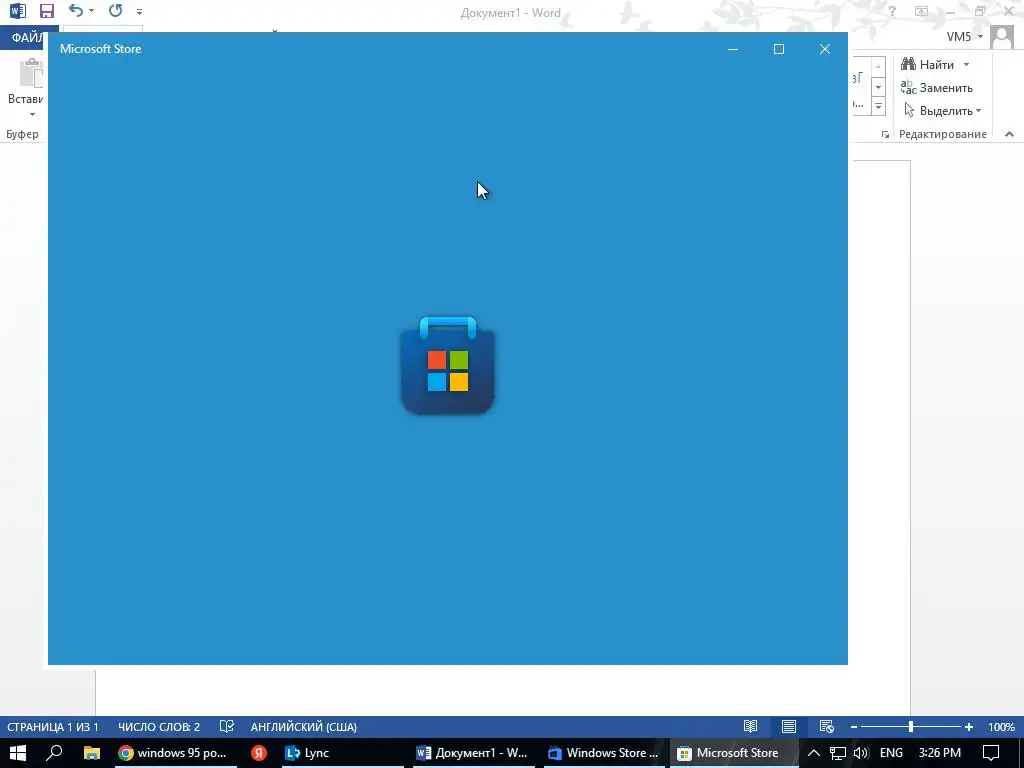Screen dimensions: 1024x768
Task: Switch to read mode view in Word
Action: pos(750,726)
